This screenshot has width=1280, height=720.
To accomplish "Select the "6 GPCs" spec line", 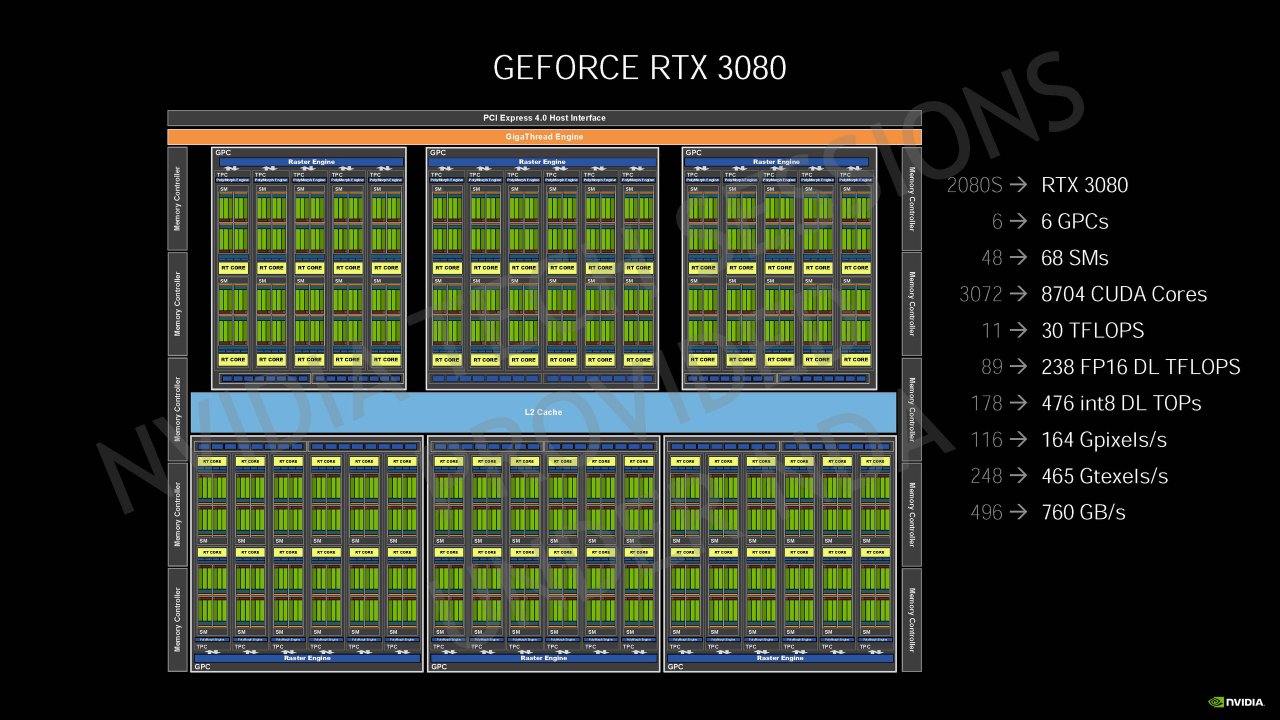I will (1075, 221).
